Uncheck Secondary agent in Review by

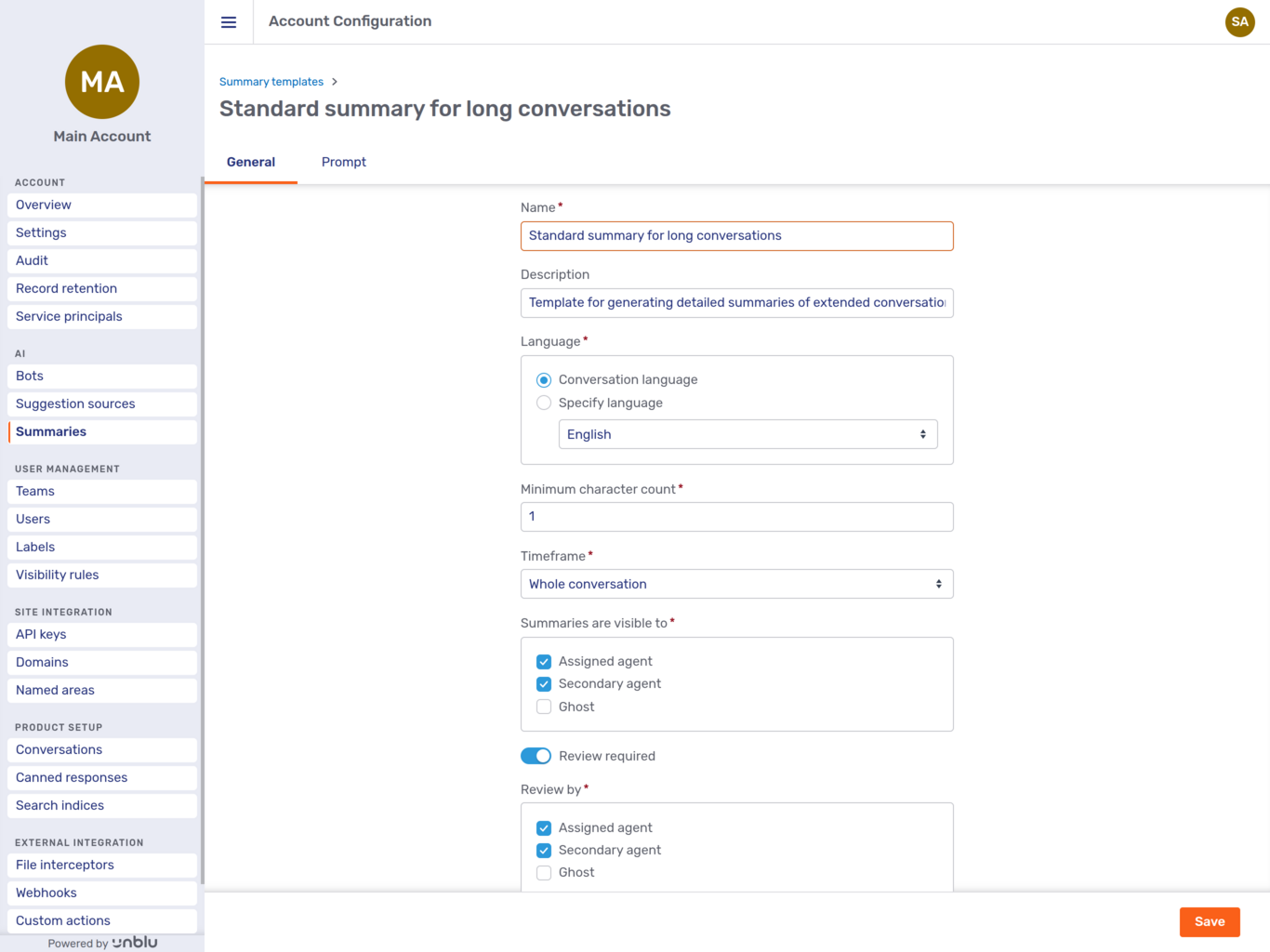tap(544, 850)
